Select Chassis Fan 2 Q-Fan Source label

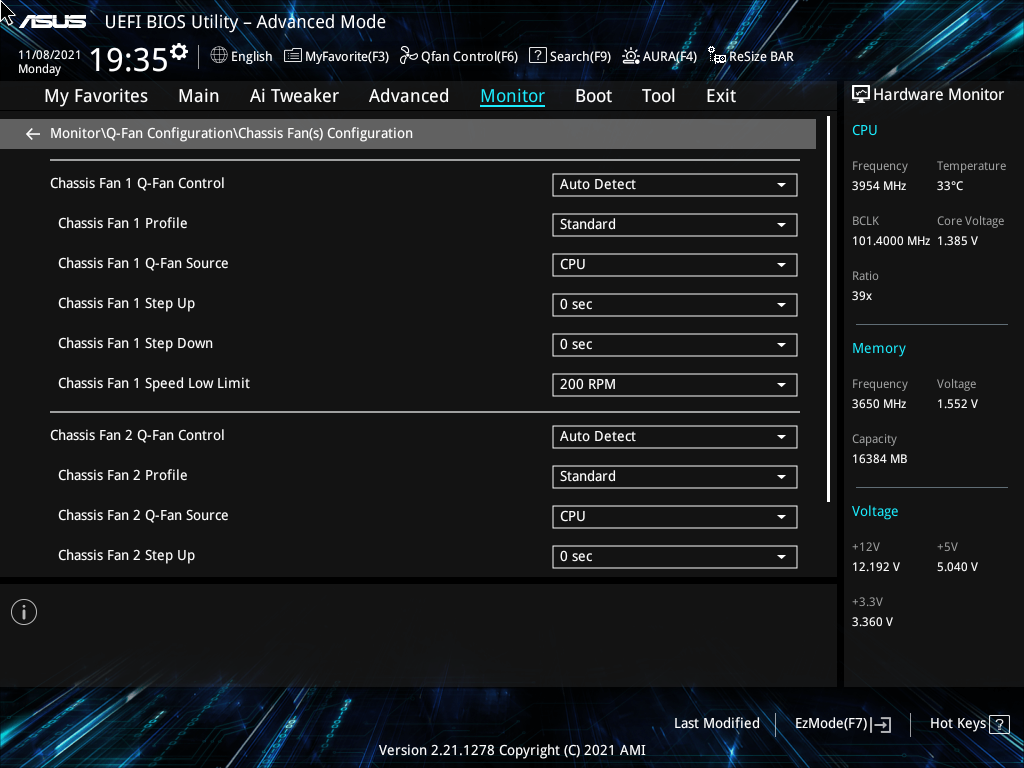143,515
